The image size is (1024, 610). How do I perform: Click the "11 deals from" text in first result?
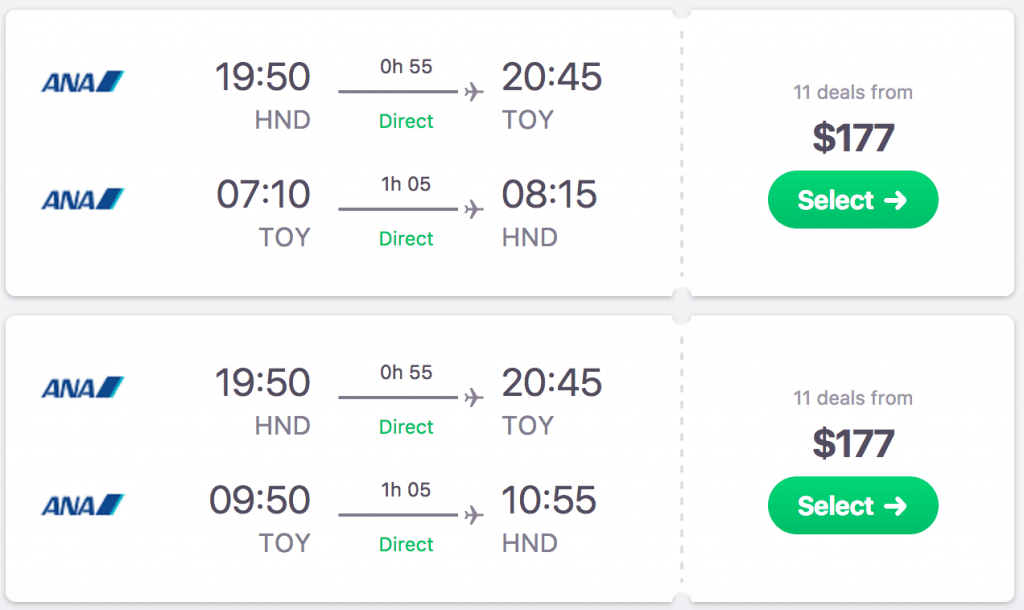tap(852, 92)
